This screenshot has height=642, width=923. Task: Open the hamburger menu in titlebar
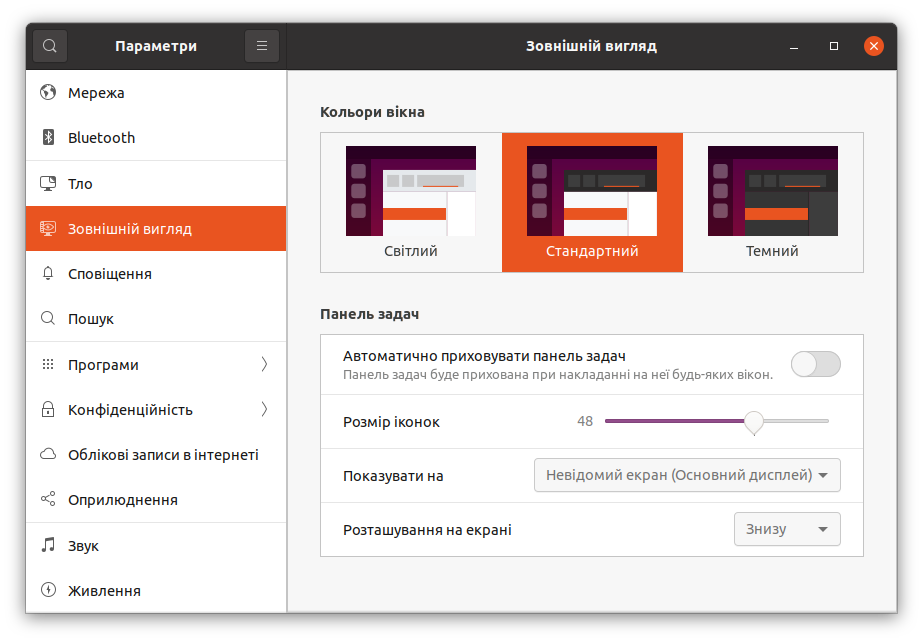coord(261,45)
